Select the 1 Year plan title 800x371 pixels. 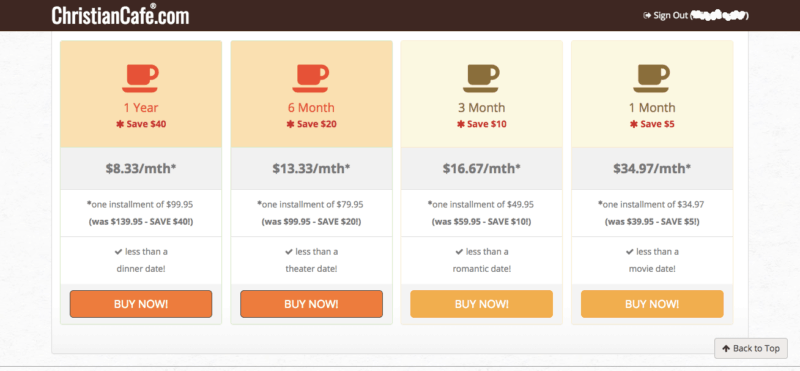[141, 108]
